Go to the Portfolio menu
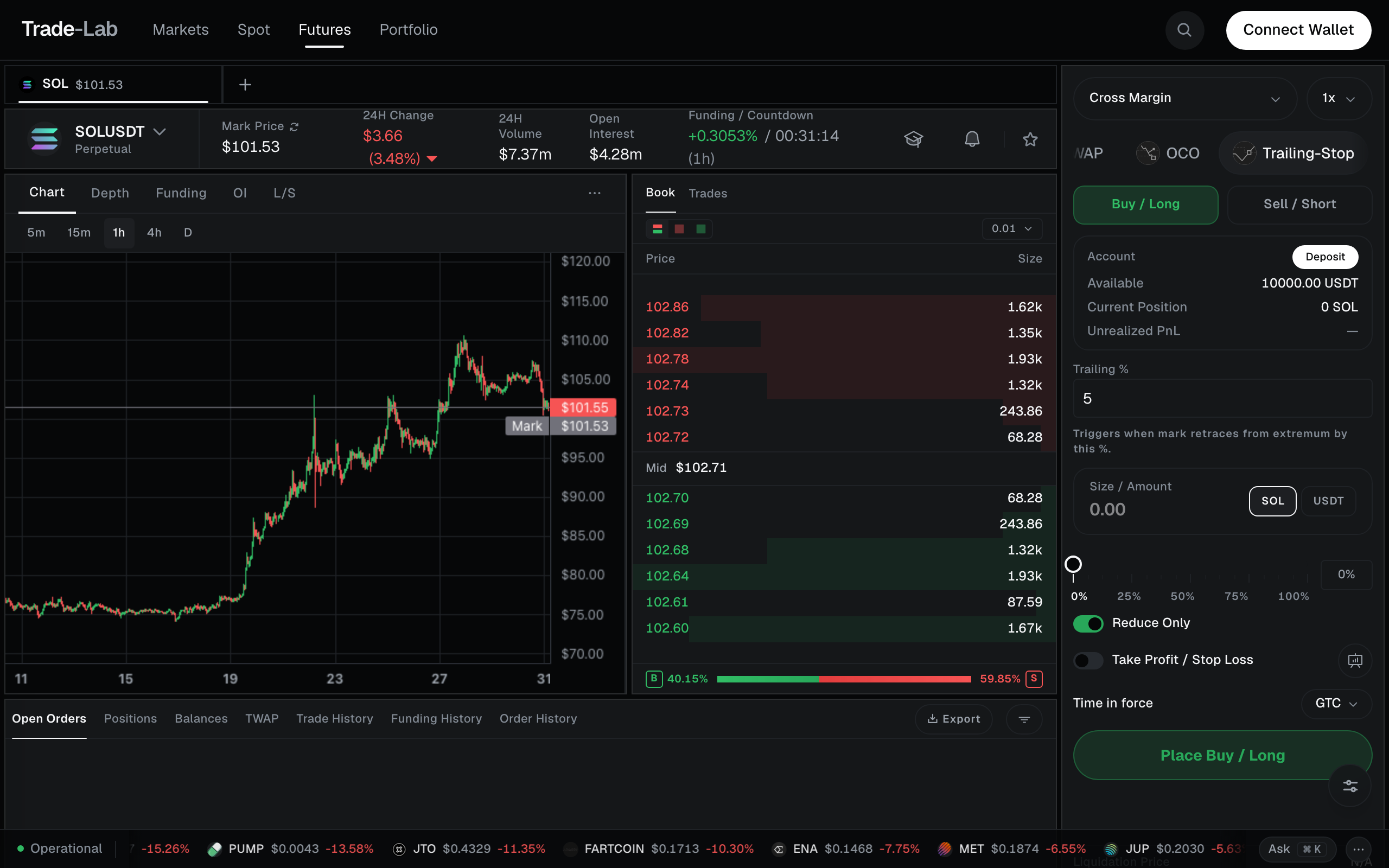1389x868 pixels. click(x=409, y=30)
